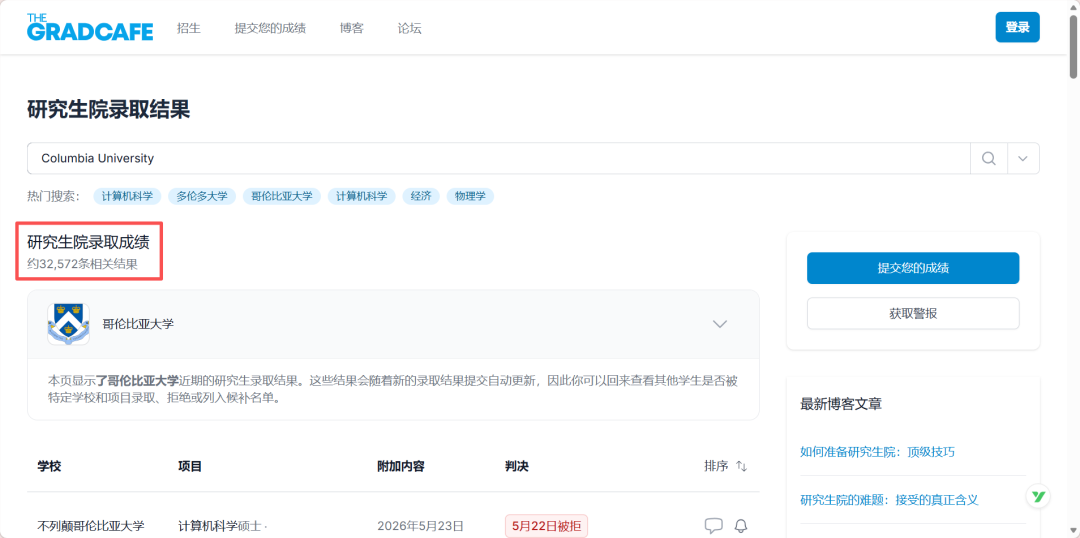Click TheGradCafe logo
The height and width of the screenshot is (538, 1080).
90,28
